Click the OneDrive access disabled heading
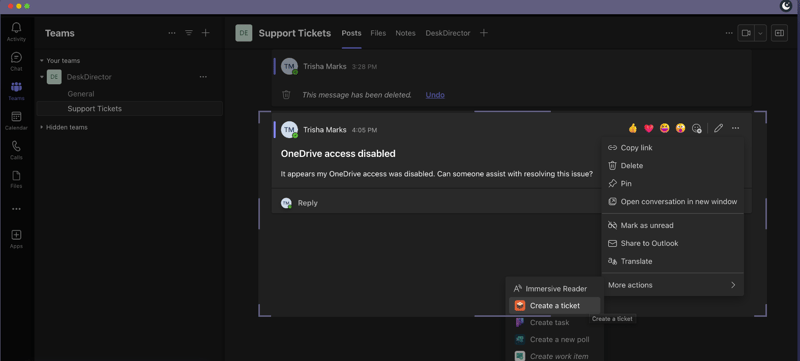Image resolution: width=800 pixels, height=361 pixels. tap(338, 153)
